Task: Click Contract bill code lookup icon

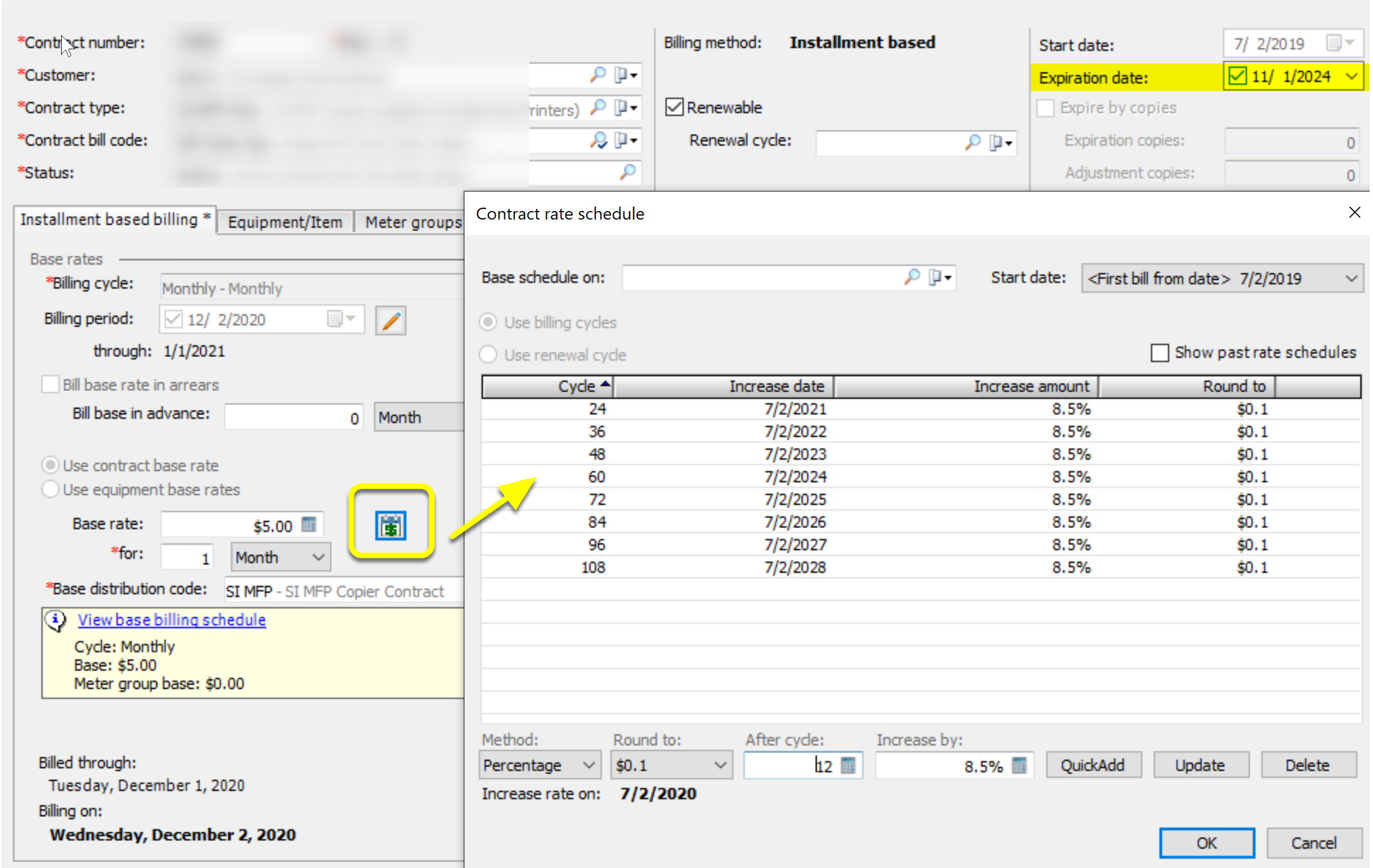Action: 598,140
